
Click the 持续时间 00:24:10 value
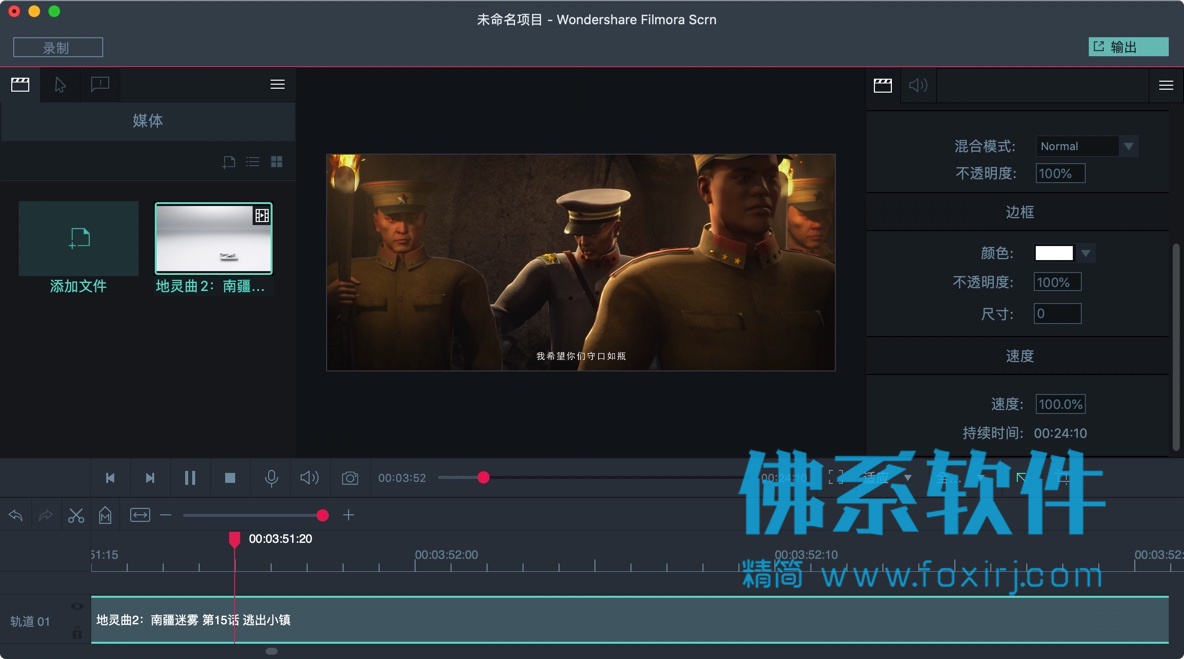pyautogui.click(x=1060, y=433)
